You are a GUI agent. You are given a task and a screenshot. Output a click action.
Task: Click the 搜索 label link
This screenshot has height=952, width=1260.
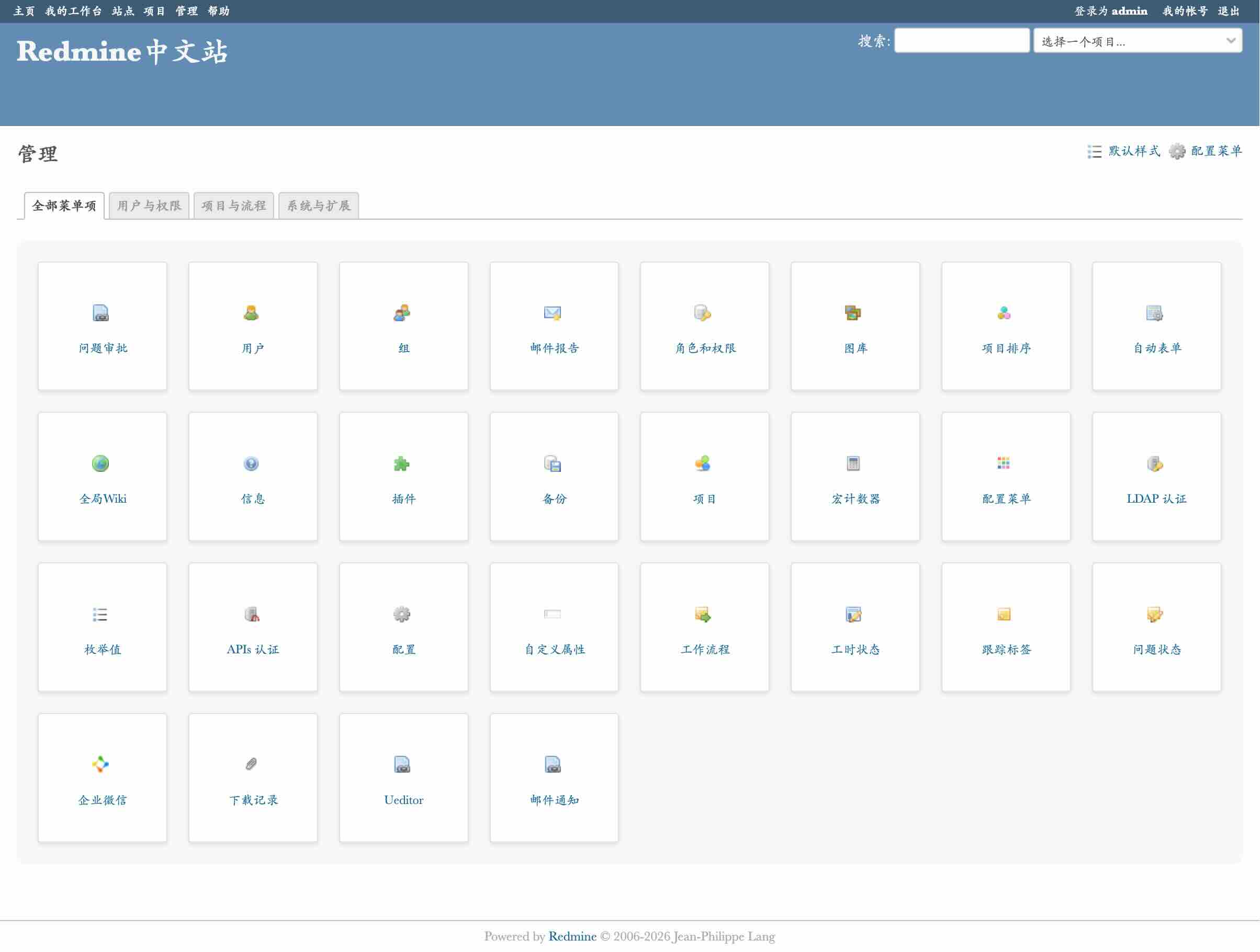(872, 41)
